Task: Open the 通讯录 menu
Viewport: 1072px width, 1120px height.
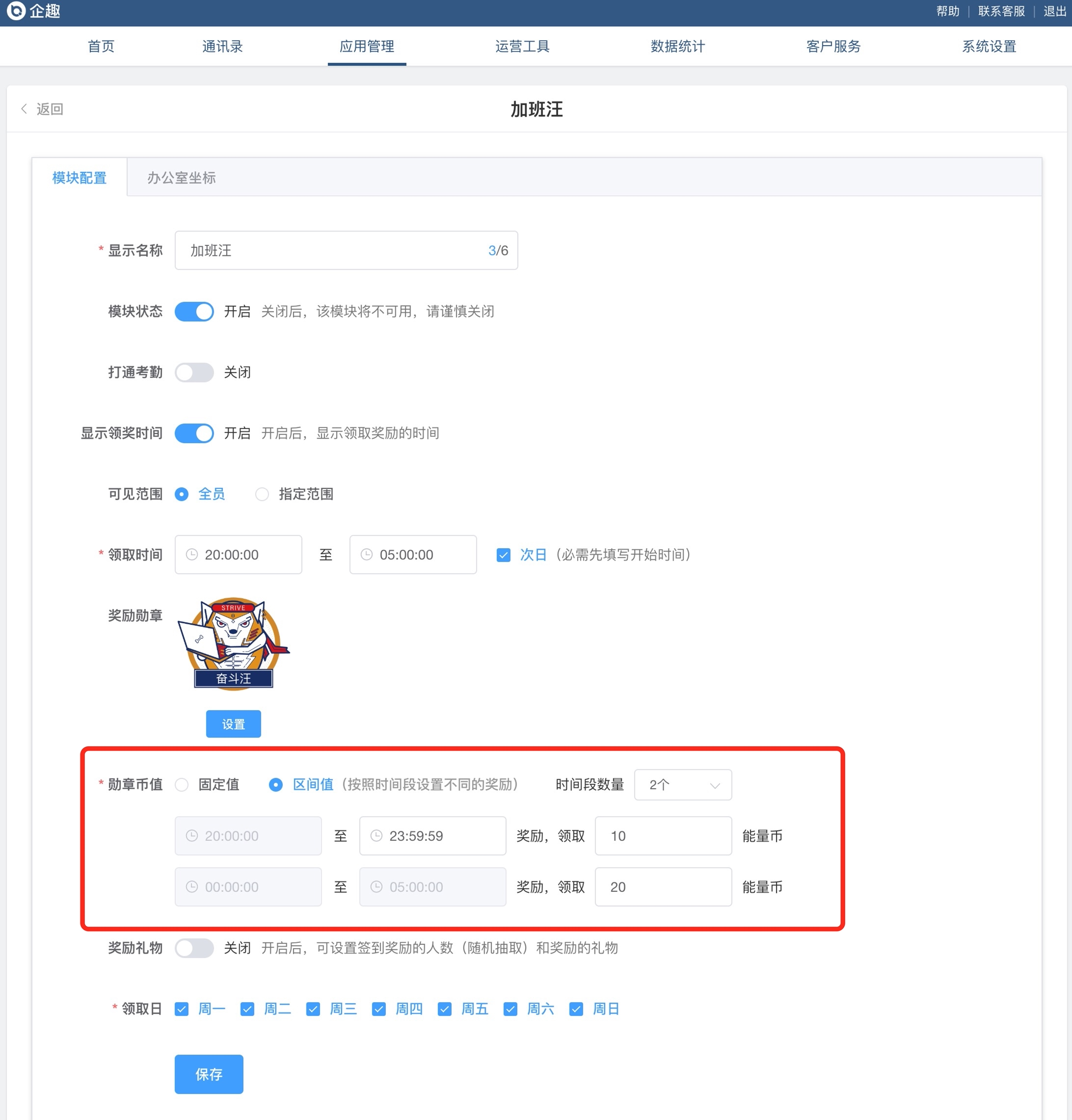Action: point(222,46)
